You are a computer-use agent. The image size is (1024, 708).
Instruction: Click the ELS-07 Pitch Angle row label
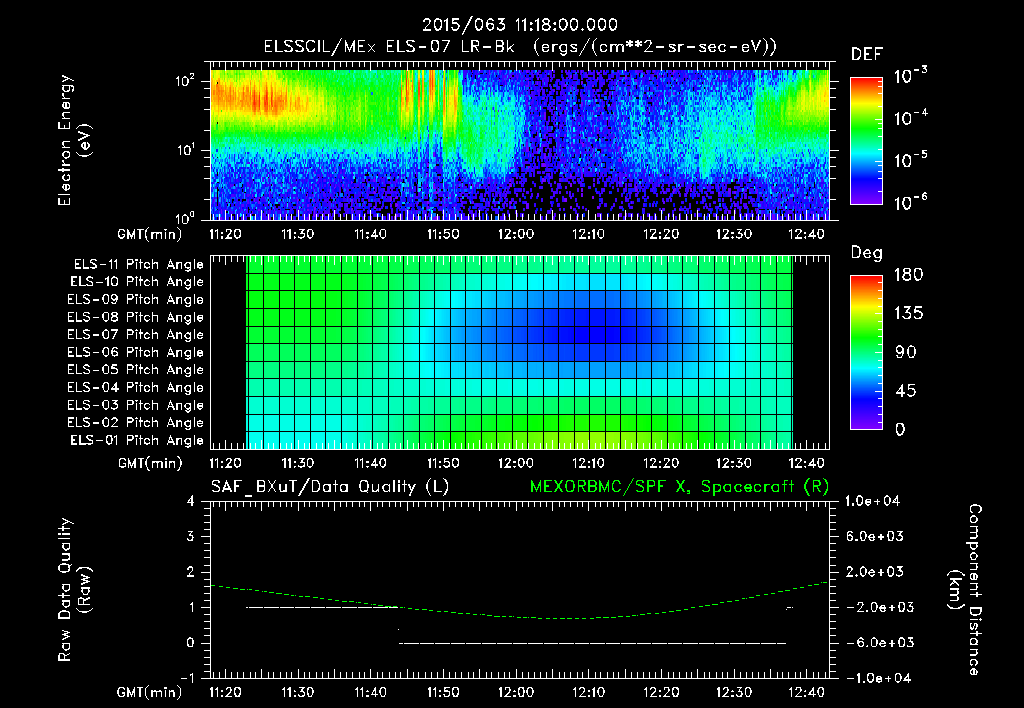click(136, 334)
